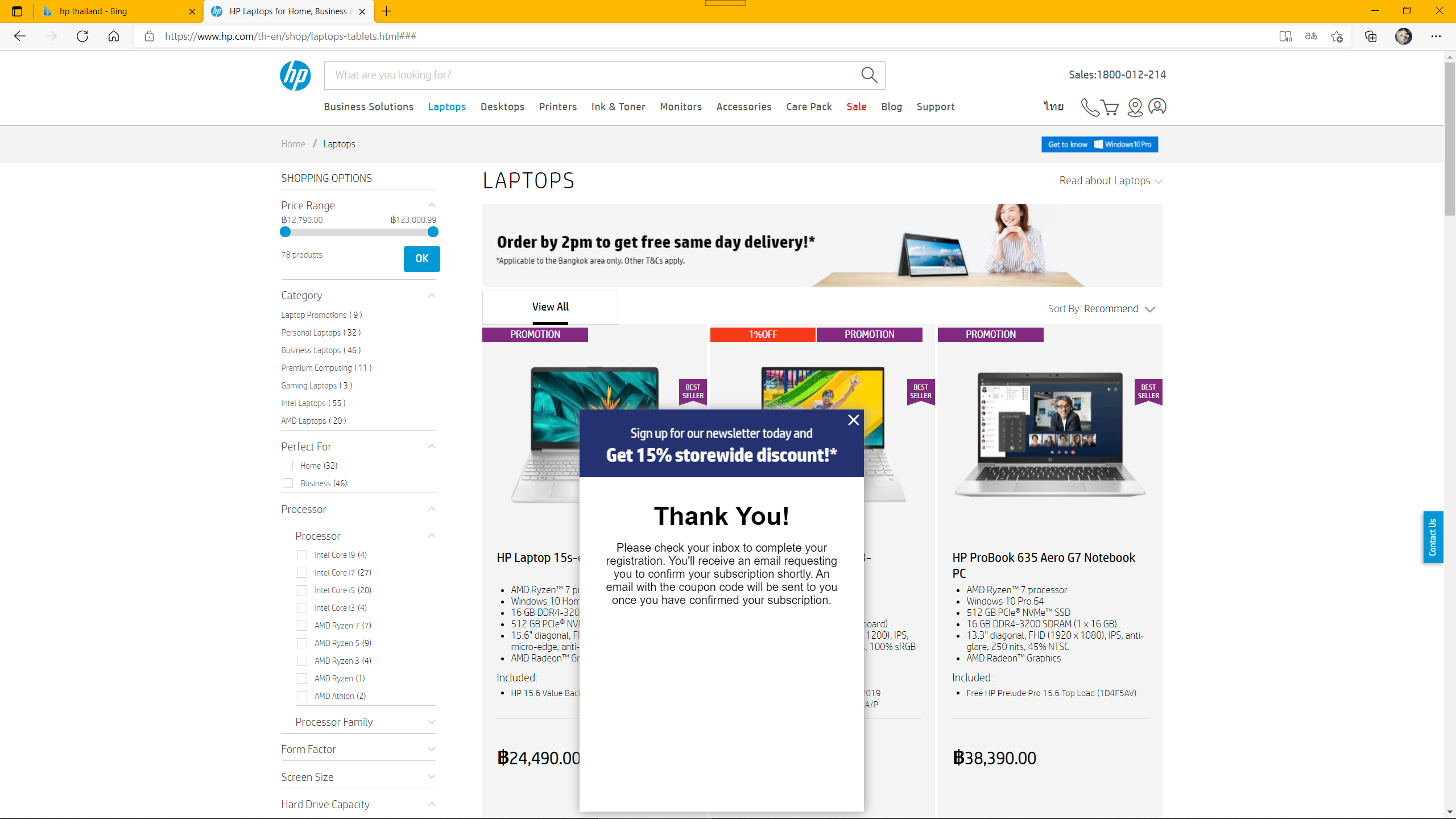This screenshot has width=1456, height=819.
Task: Tick the Intel Core i9 checkbox
Action: click(x=302, y=555)
